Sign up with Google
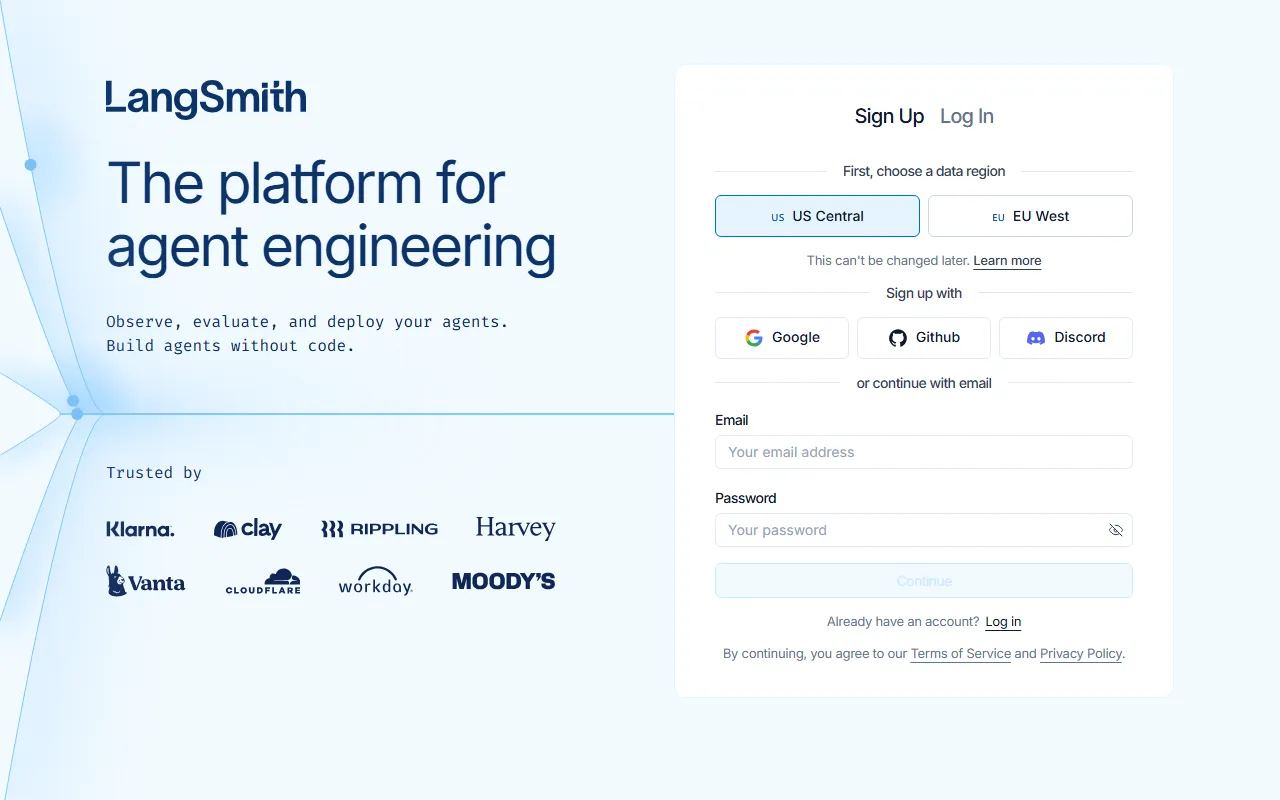This screenshot has height=800, width=1280. click(782, 338)
